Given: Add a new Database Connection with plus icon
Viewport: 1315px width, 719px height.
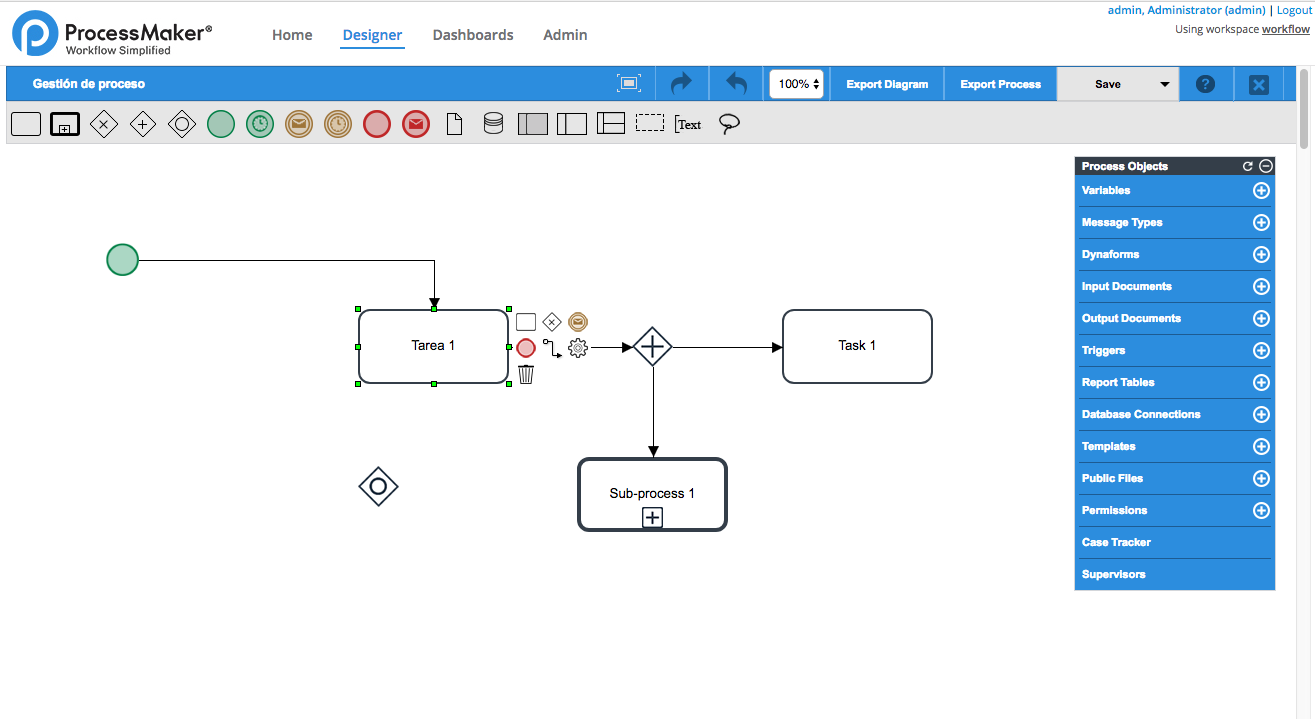Looking at the screenshot, I should point(1261,415).
